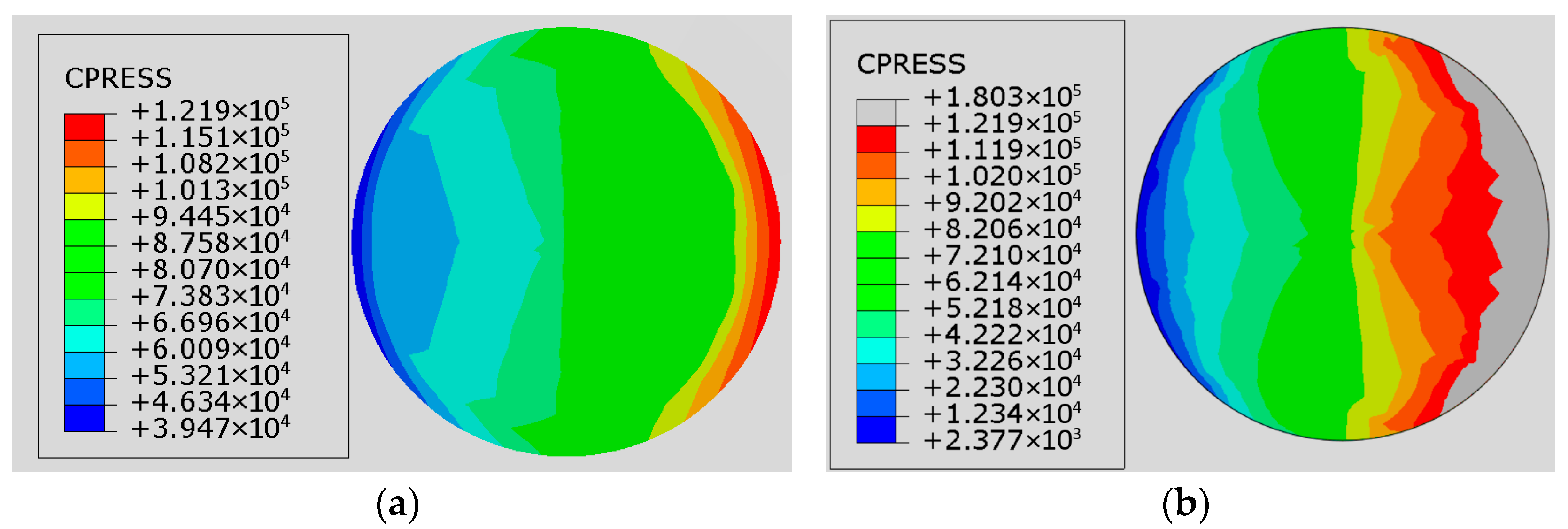Click the cyan swatch in legend (a)
Viewport: 1568px width, 529px height.
click(84, 338)
